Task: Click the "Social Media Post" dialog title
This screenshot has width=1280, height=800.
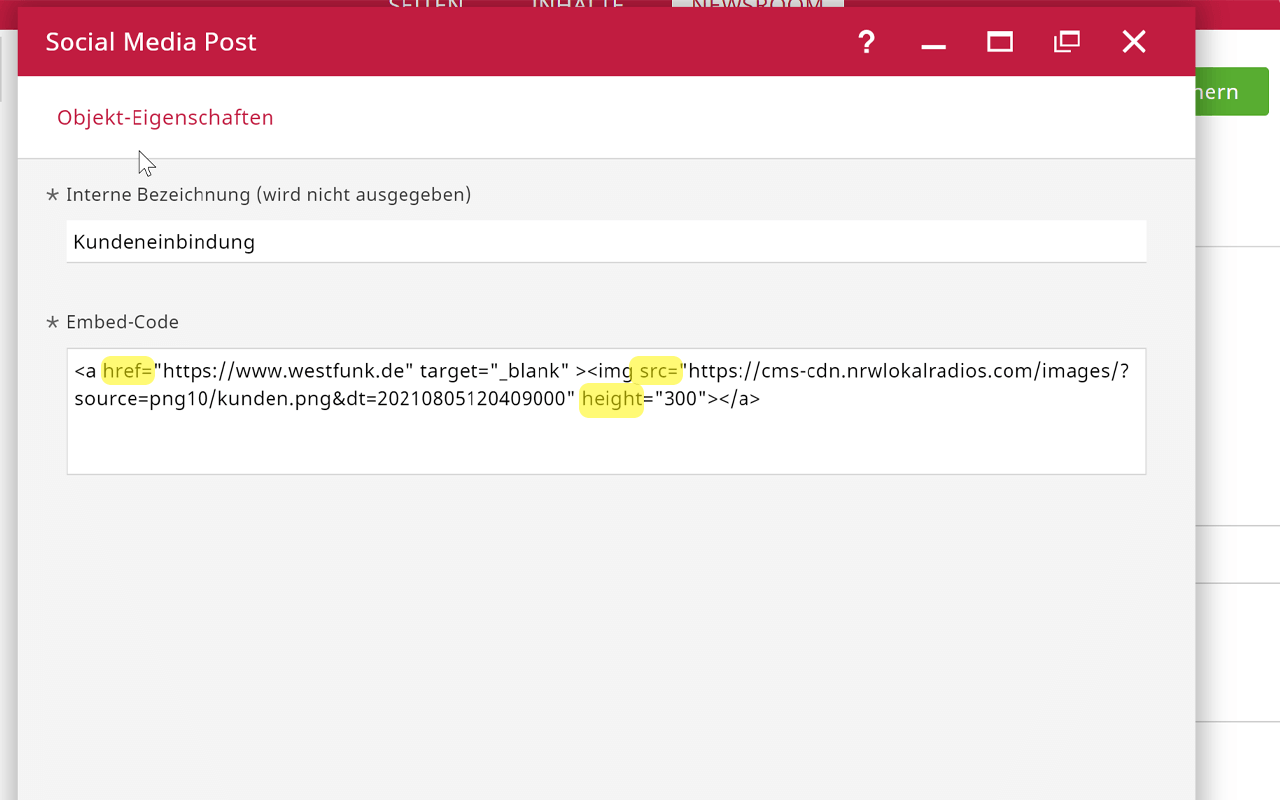Action: (x=151, y=42)
